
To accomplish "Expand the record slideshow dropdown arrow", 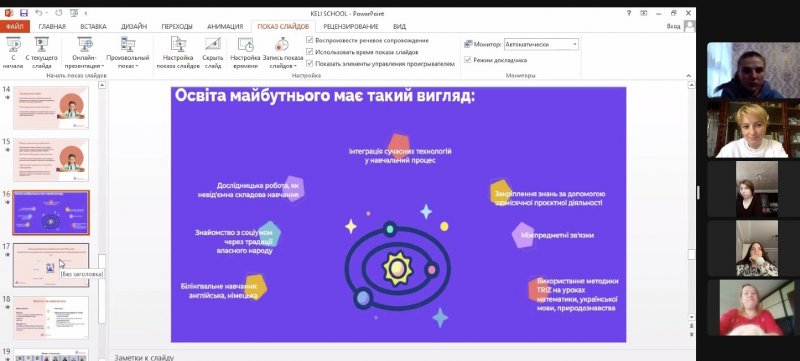I will pos(295,66).
